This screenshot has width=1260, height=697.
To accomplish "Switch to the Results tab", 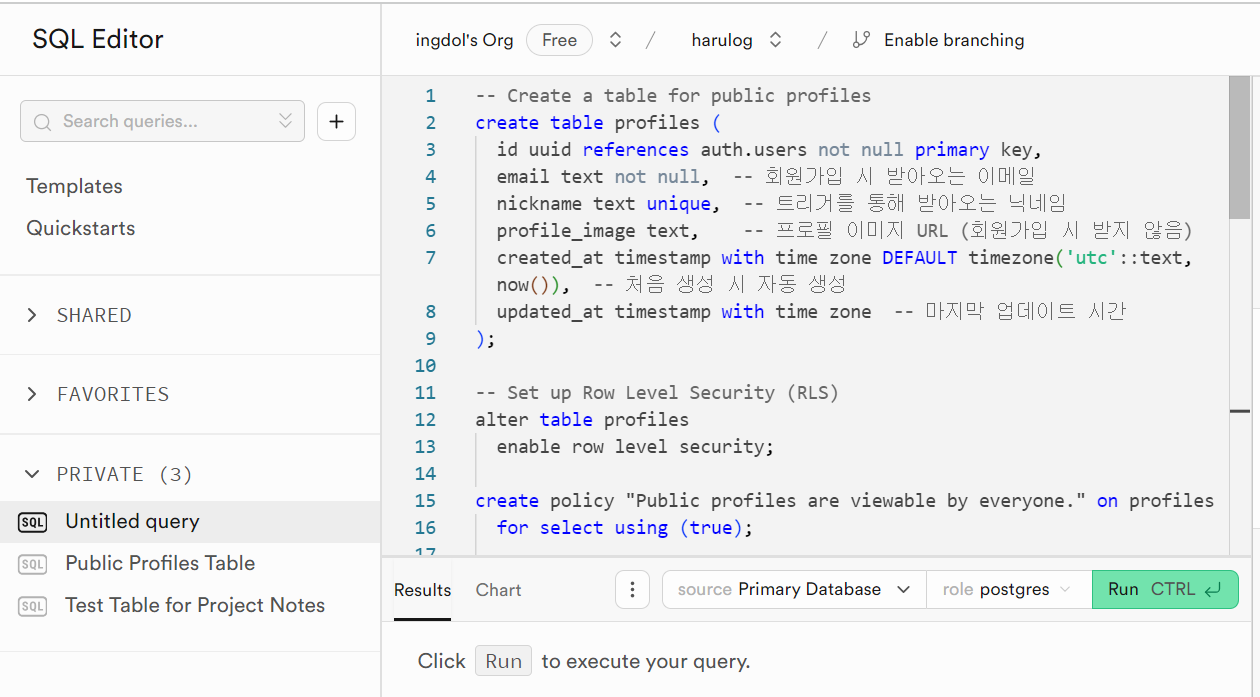I will (422, 590).
